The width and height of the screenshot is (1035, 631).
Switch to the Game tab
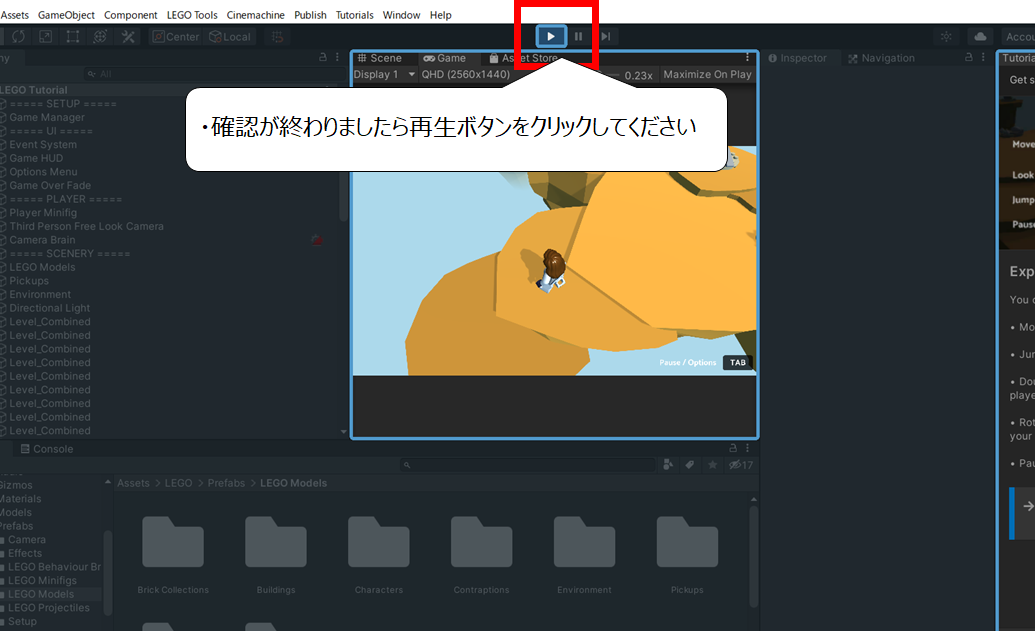445,58
